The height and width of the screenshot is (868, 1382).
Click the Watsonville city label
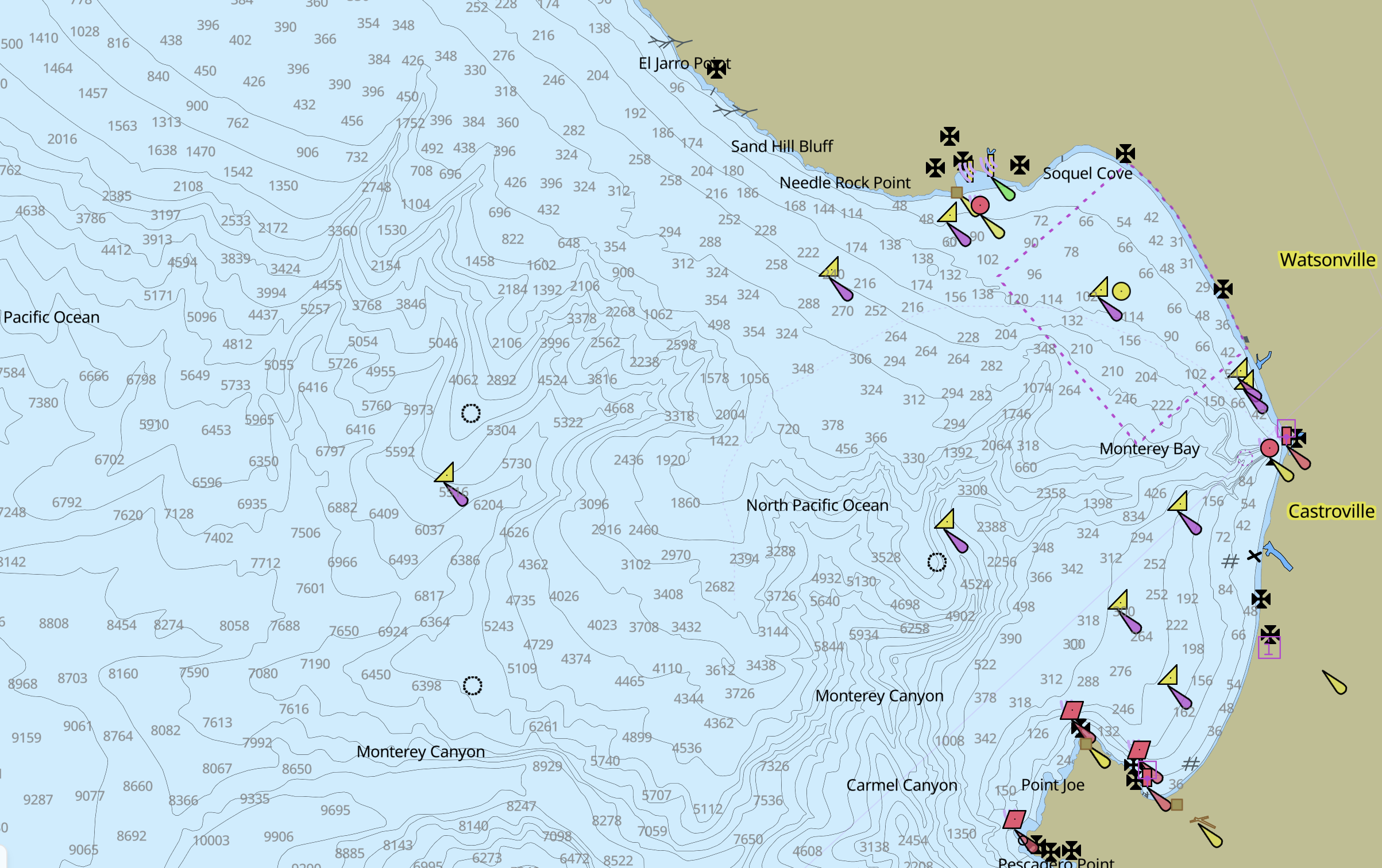[x=1327, y=260]
